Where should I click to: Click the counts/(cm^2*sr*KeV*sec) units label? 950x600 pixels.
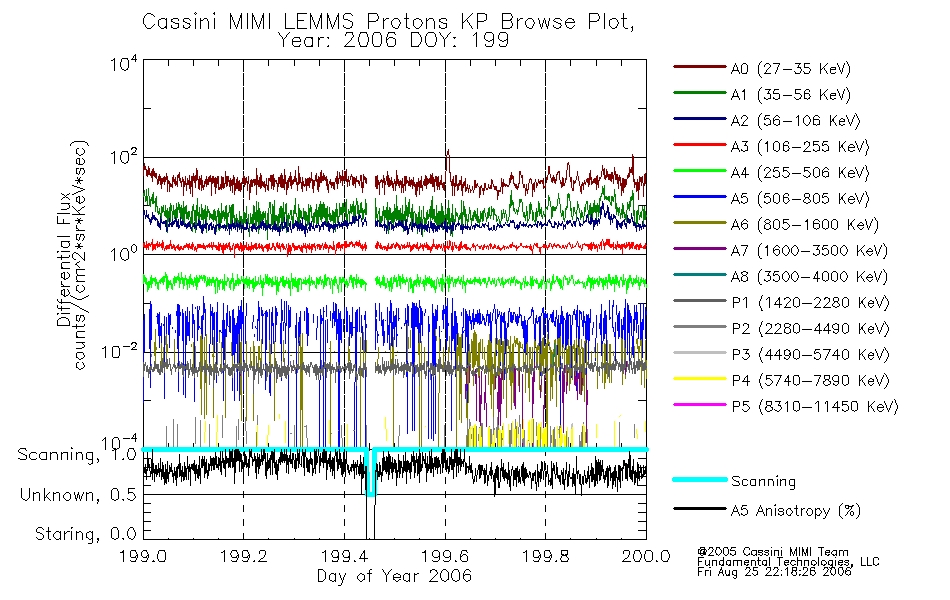click(81, 255)
